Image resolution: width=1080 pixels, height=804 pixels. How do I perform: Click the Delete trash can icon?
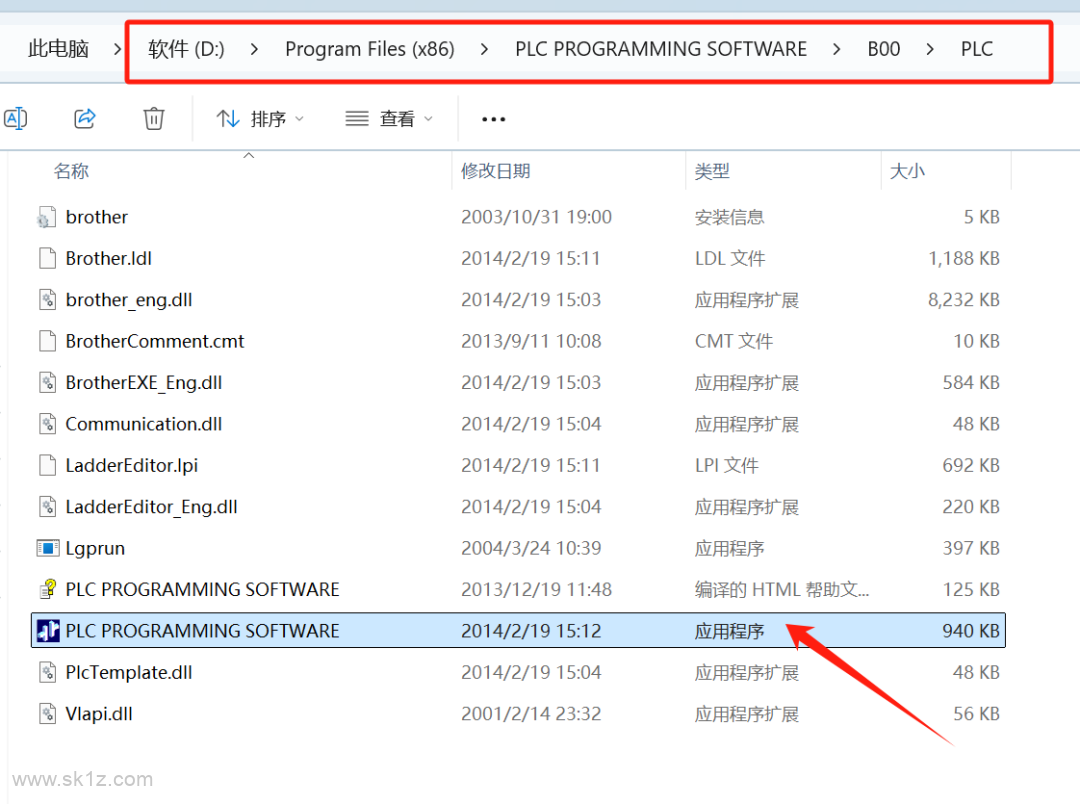[x=154, y=118]
